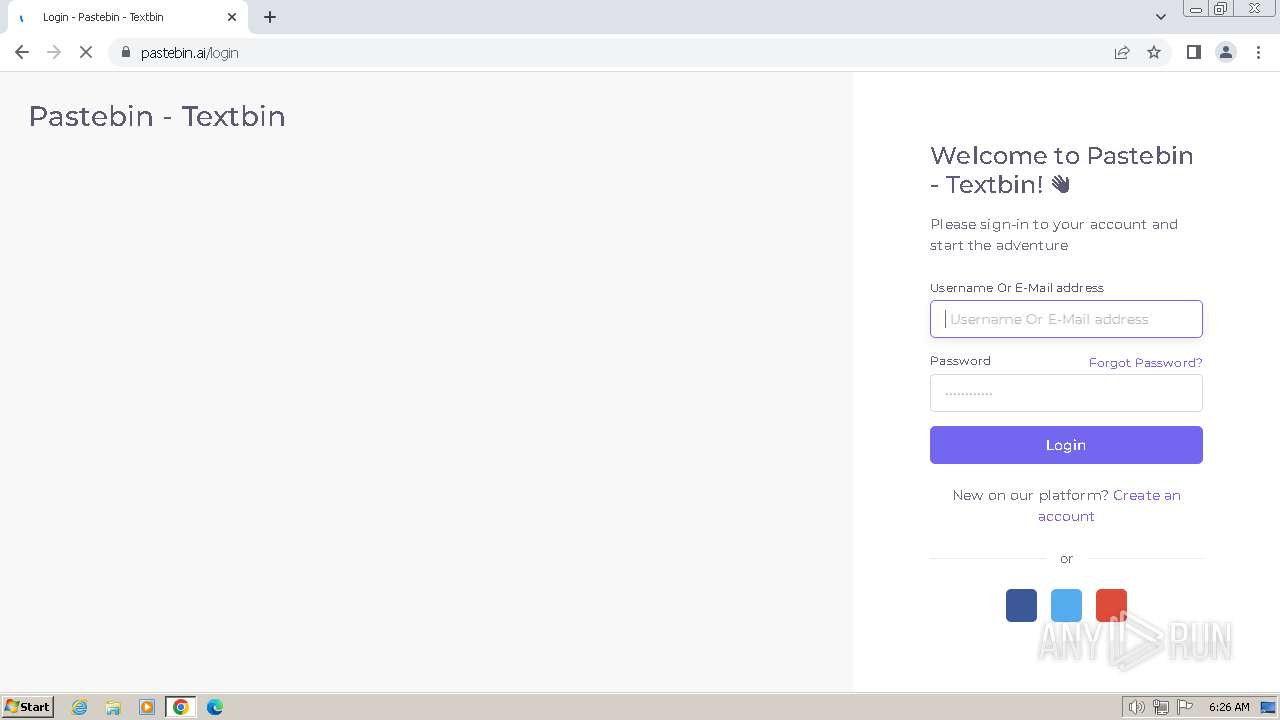1280x720 pixels.
Task: Open the Chrome three-dot menu
Action: tap(1258, 52)
